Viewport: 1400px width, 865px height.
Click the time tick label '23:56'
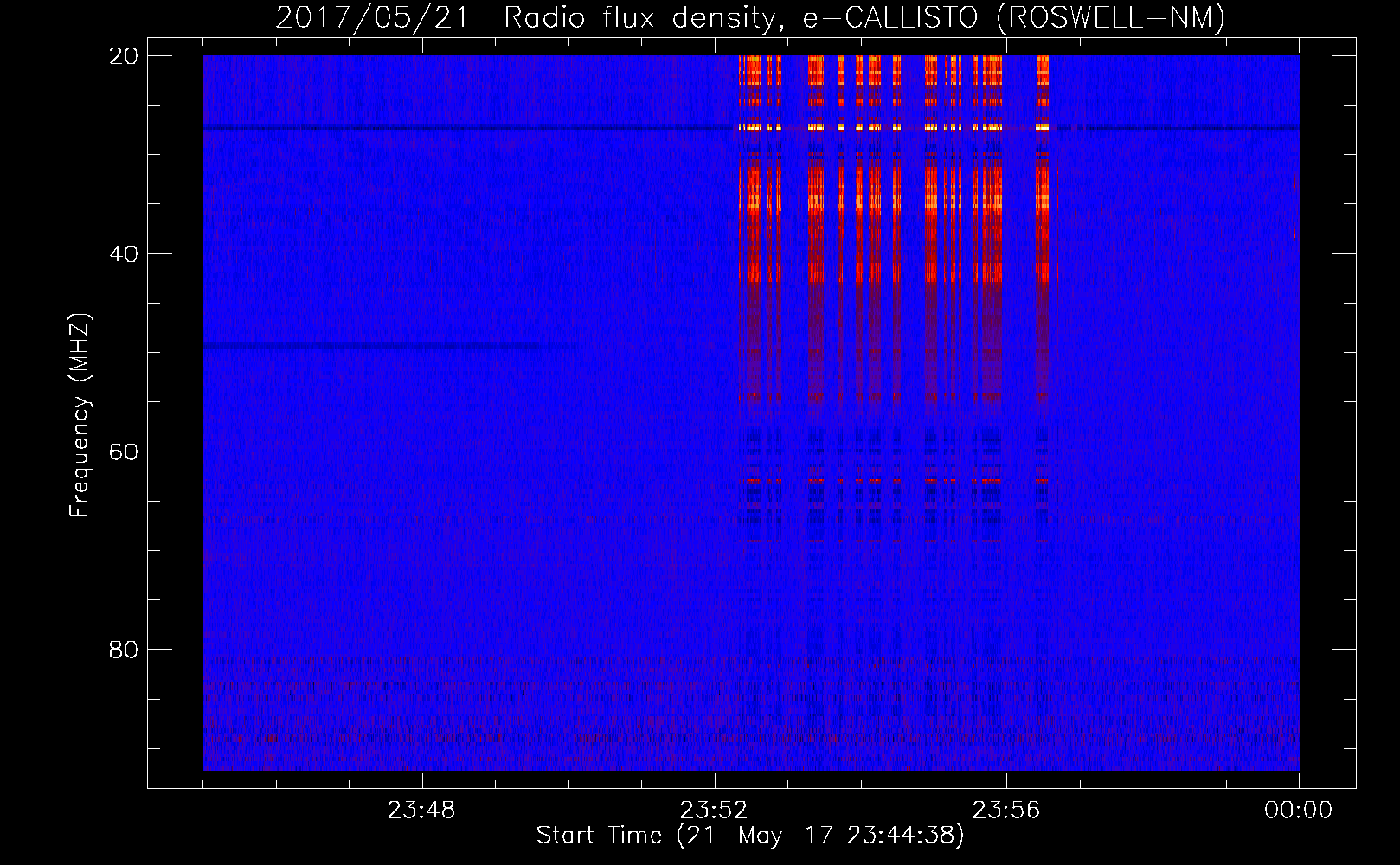[x=1006, y=811]
